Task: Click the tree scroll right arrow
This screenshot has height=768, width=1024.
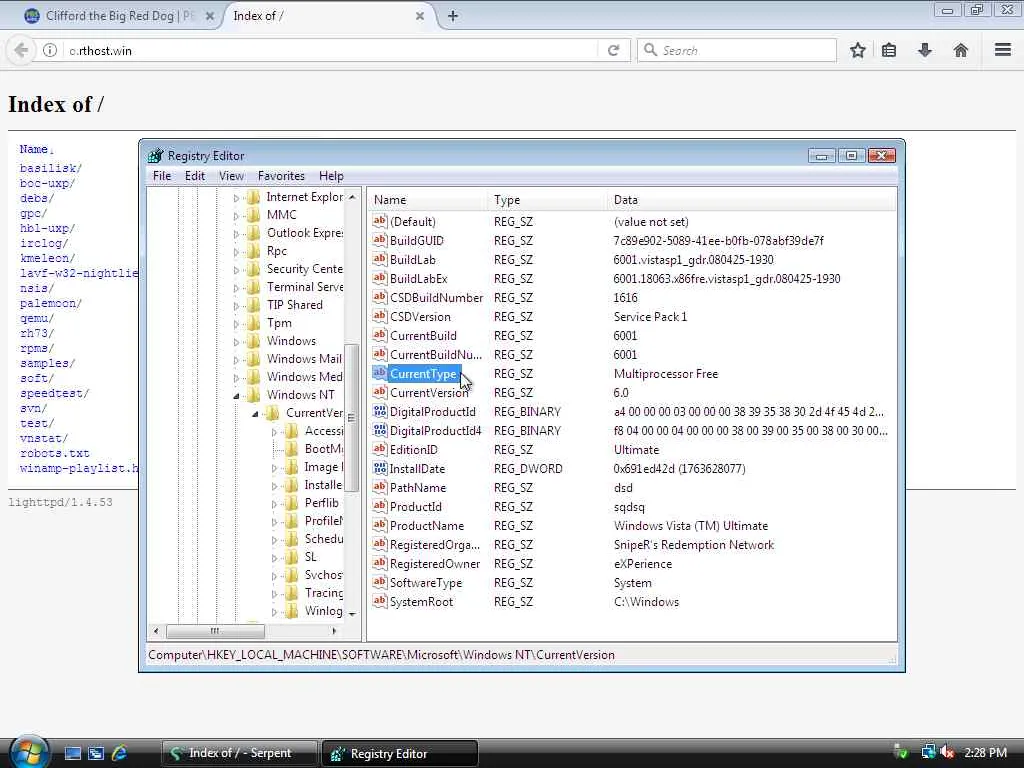Action: click(x=334, y=631)
